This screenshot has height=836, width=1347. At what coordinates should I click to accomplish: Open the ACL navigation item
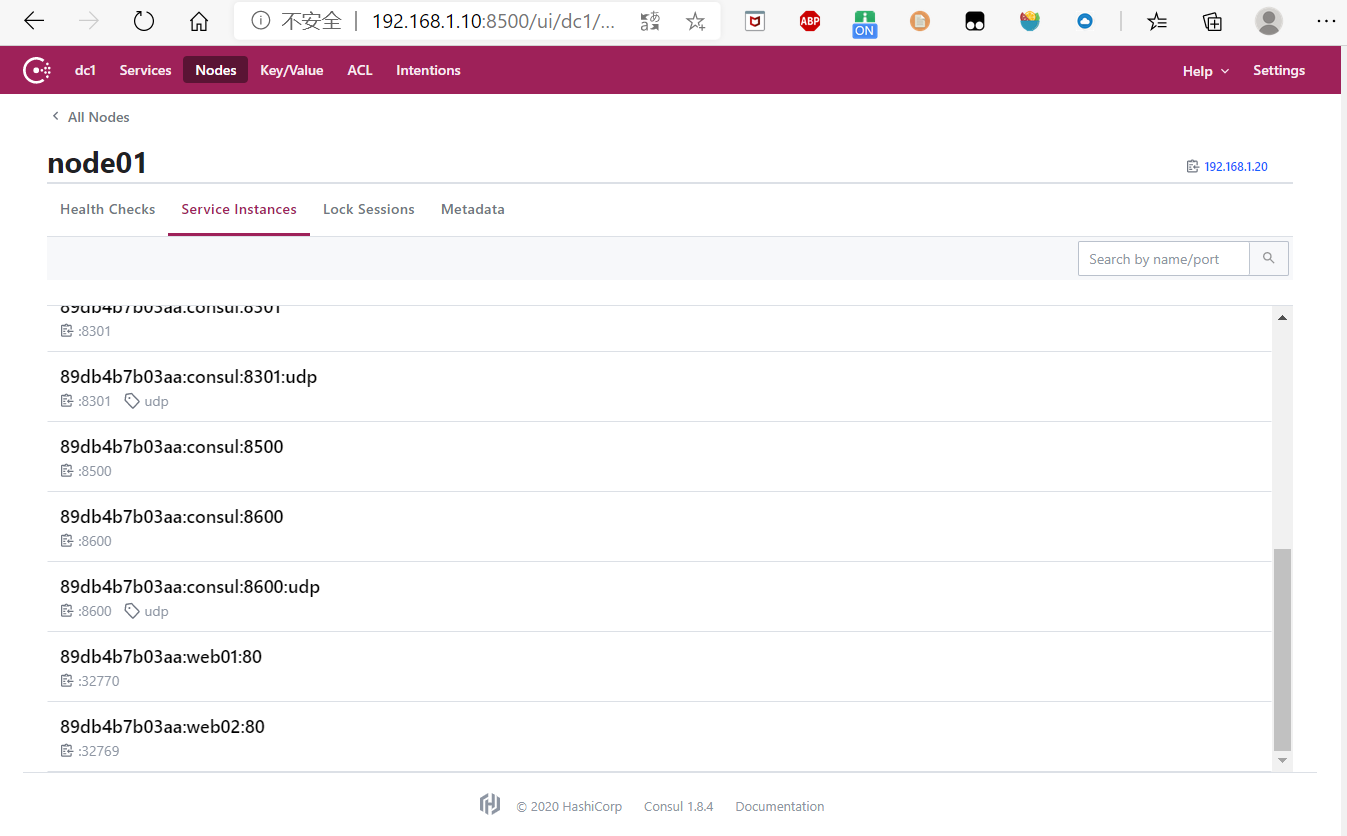[x=360, y=70]
